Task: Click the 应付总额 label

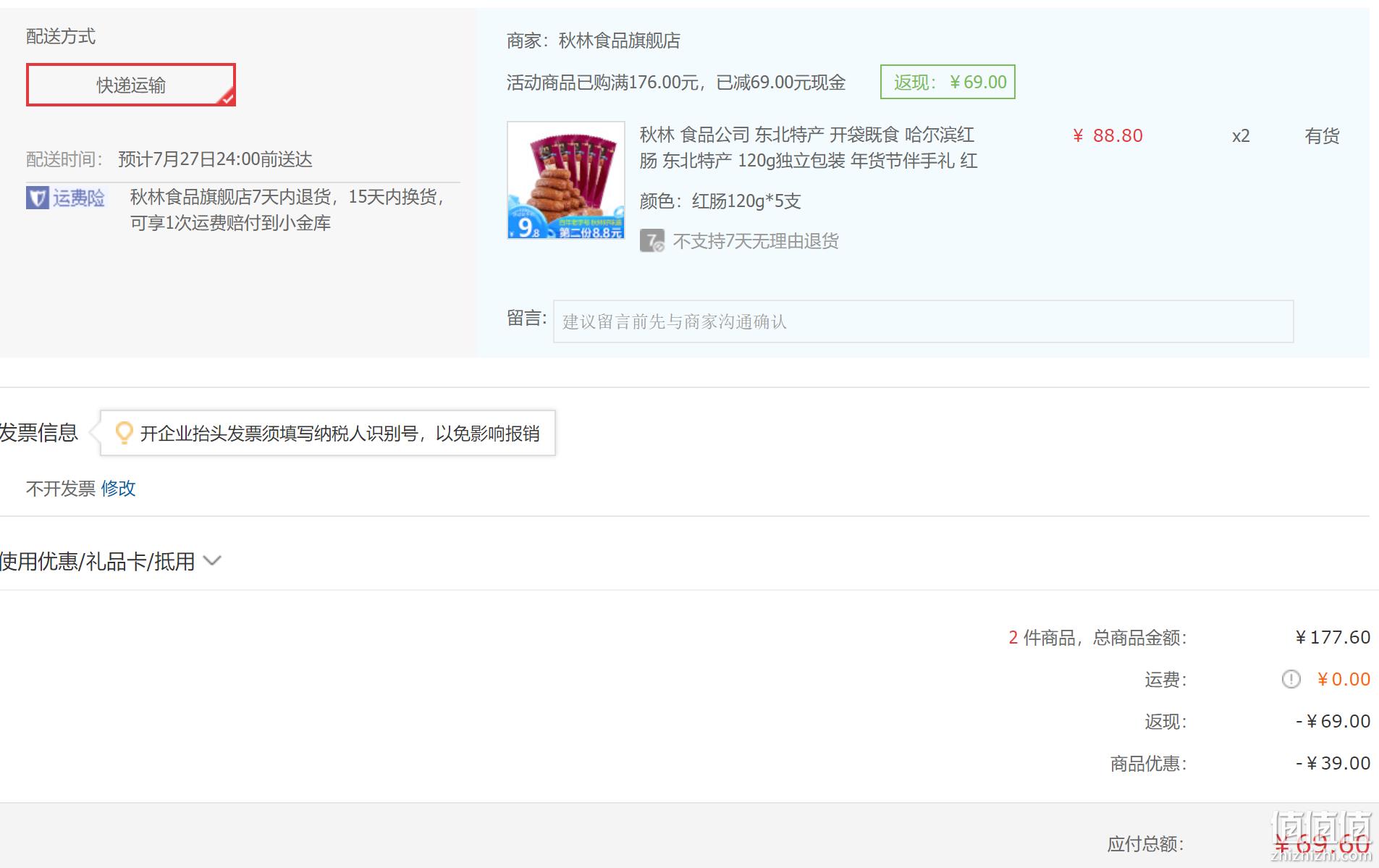Action: 1146,844
